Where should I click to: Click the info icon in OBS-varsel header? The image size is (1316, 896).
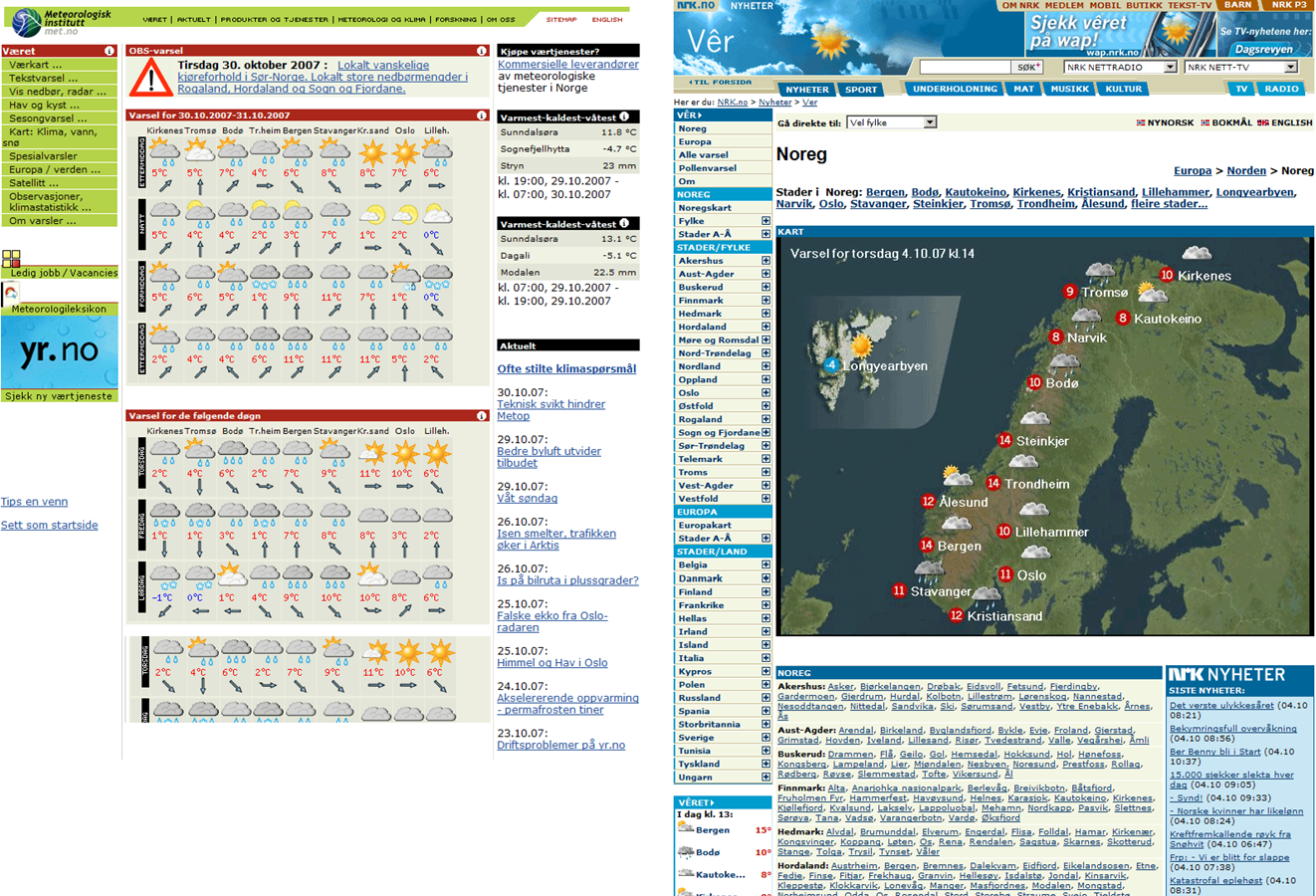[481, 51]
